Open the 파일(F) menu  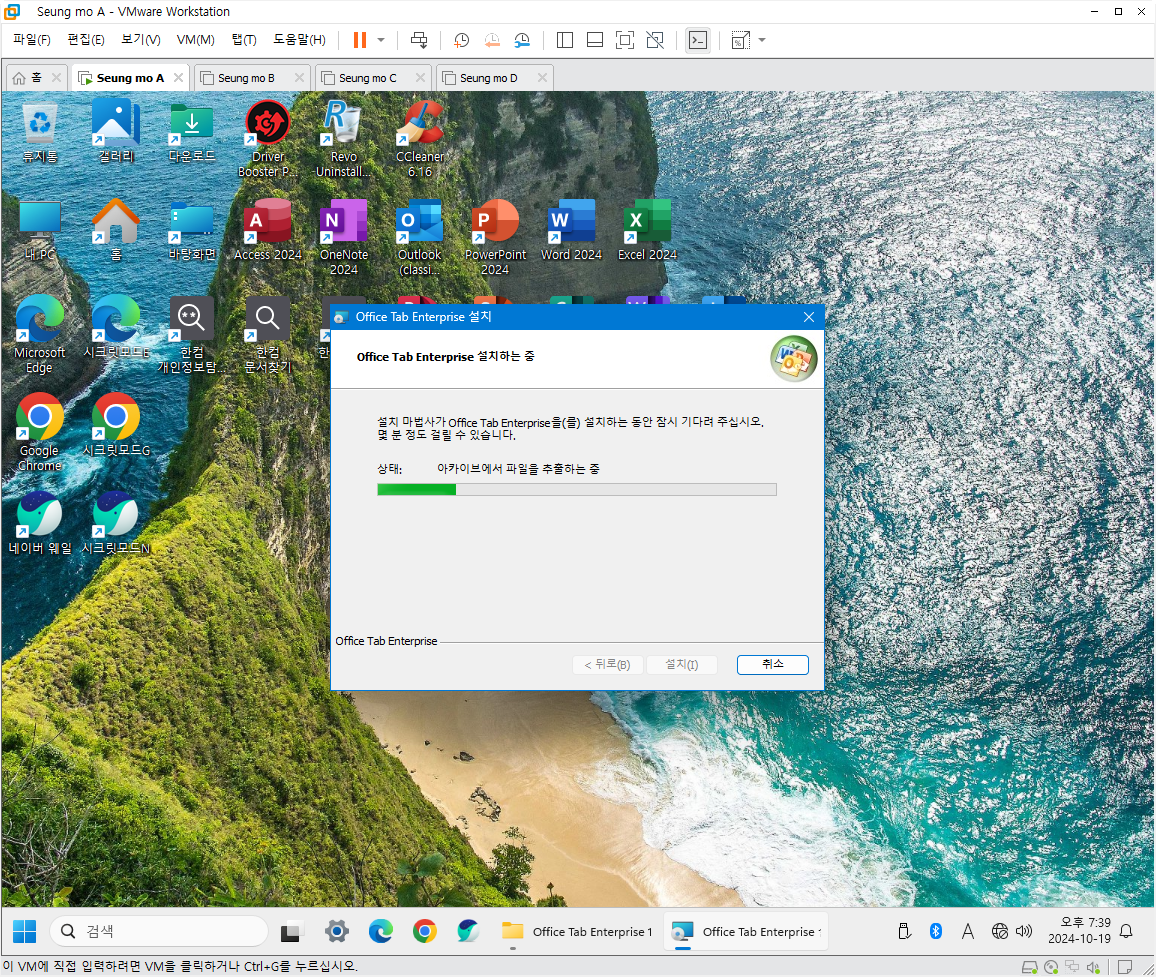pyautogui.click(x=32, y=40)
